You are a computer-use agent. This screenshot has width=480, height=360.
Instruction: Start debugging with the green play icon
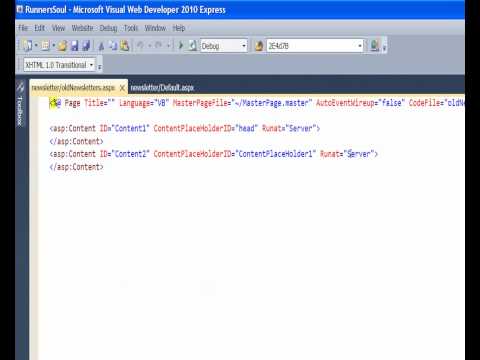(181, 45)
